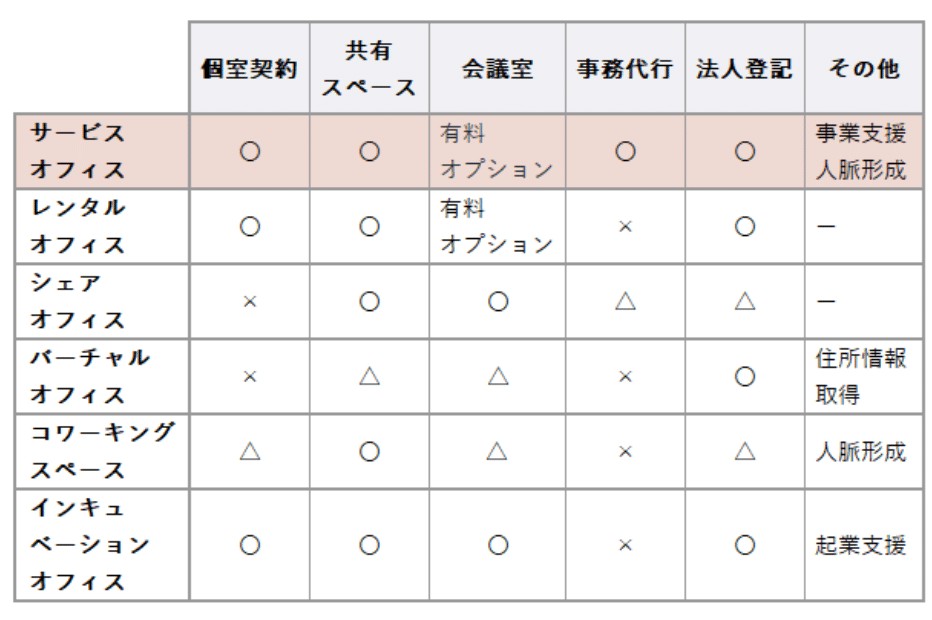
Task: Click the × under 事務代行 for レンタルオフィス
Action: pyautogui.click(x=625, y=226)
